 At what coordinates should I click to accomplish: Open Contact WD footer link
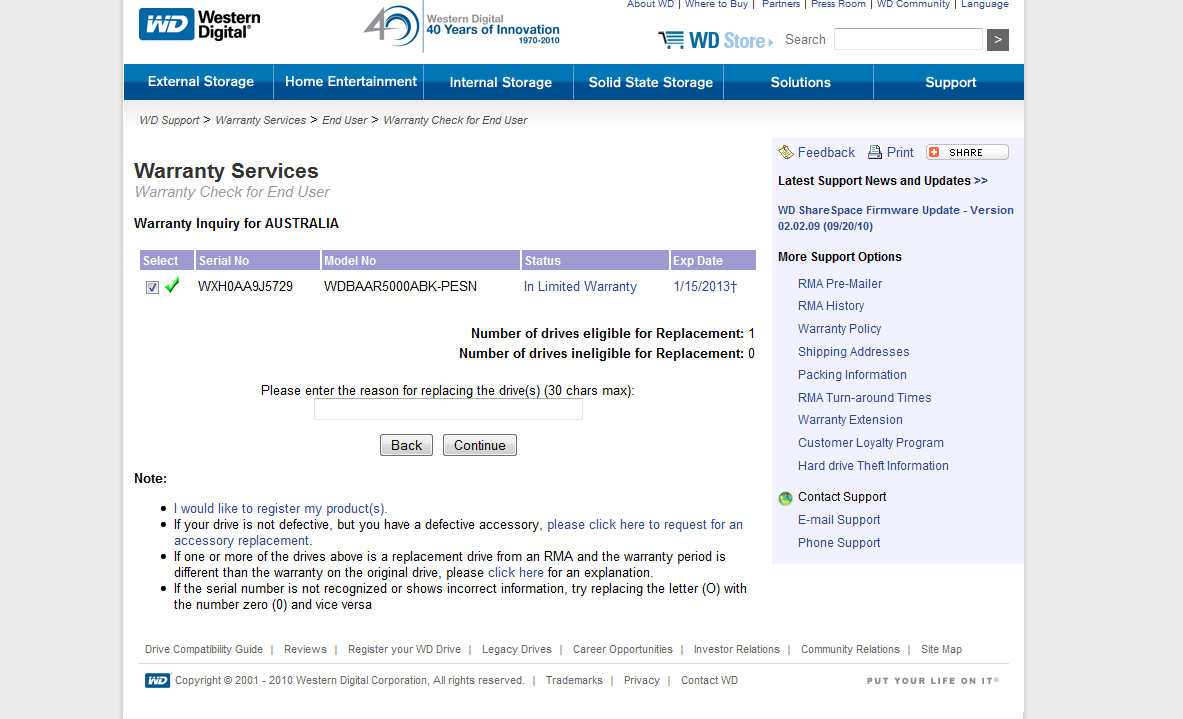click(x=709, y=681)
